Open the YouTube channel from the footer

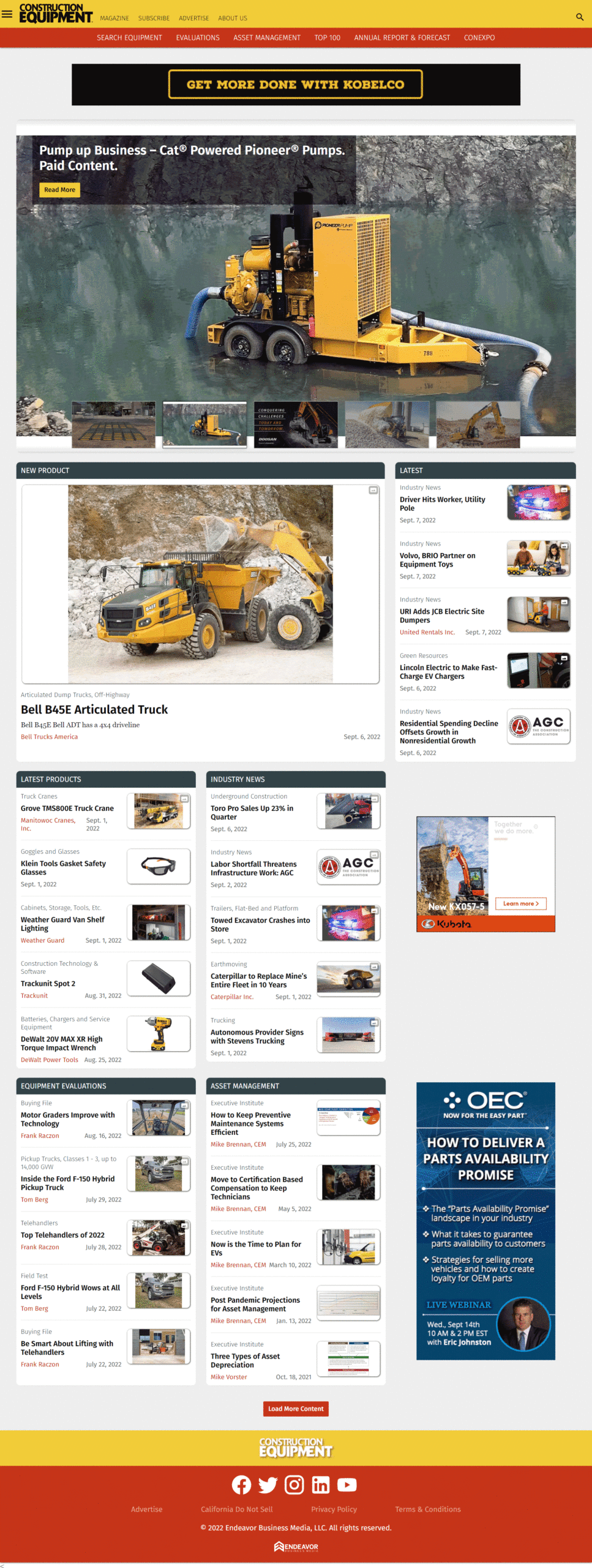[347, 1484]
